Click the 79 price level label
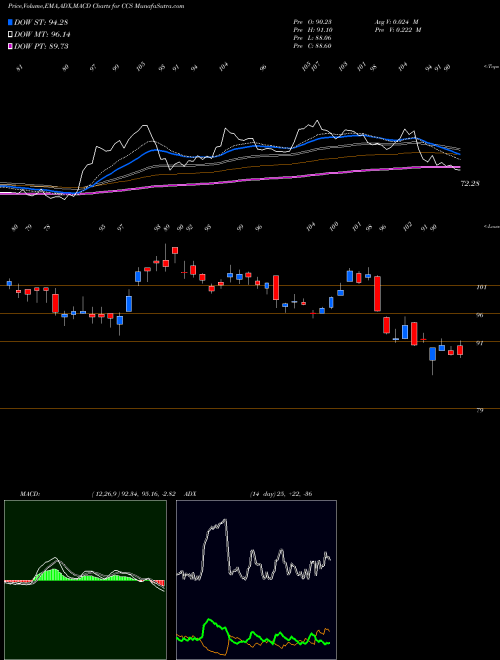500x660 pixels. (479, 410)
